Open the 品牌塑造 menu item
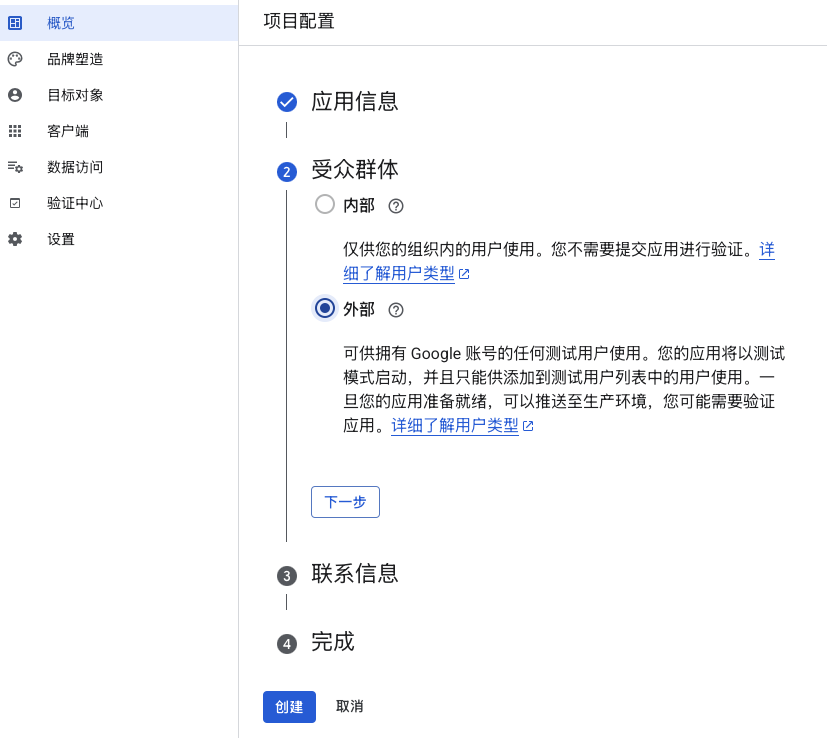Viewport: 827px width, 738px height. click(119, 59)
